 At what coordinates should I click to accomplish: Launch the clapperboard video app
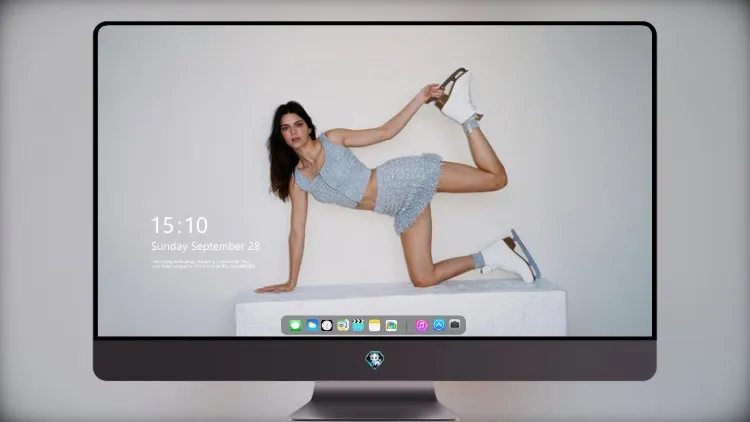(358, 325)
